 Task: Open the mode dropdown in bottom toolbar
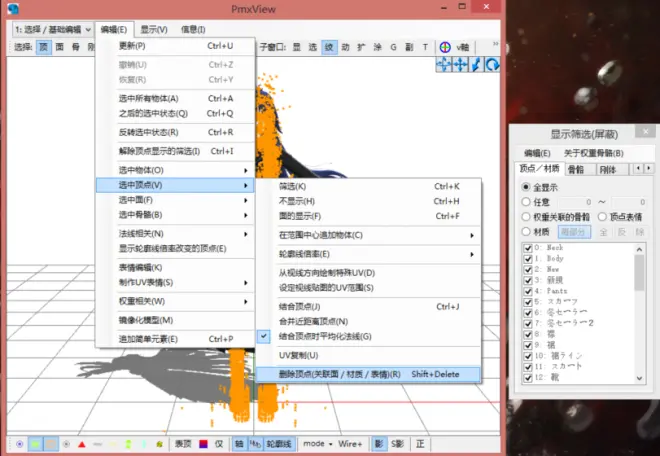tap(315, 443)
